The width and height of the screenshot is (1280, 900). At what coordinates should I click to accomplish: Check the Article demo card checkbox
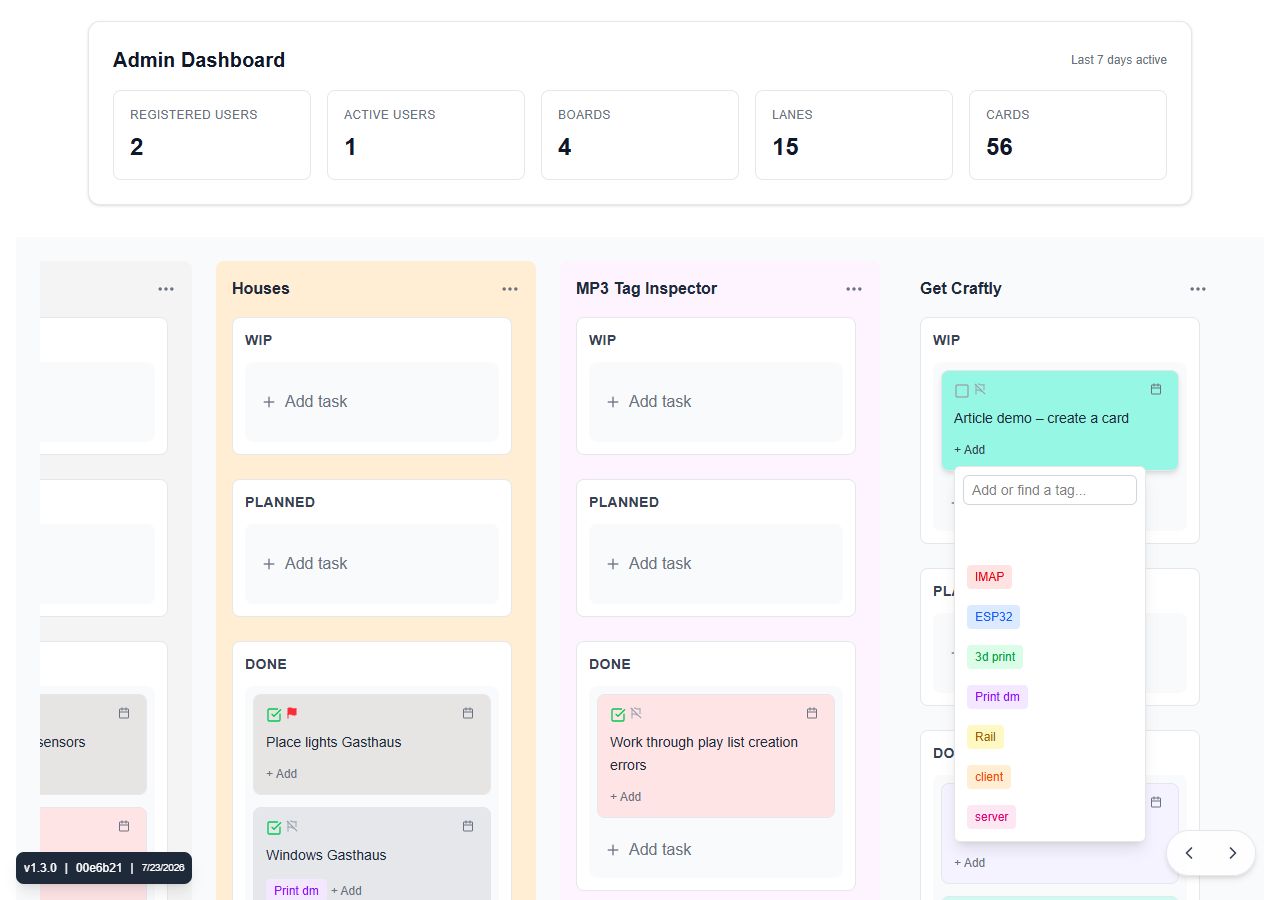click(x=962, y=391)
